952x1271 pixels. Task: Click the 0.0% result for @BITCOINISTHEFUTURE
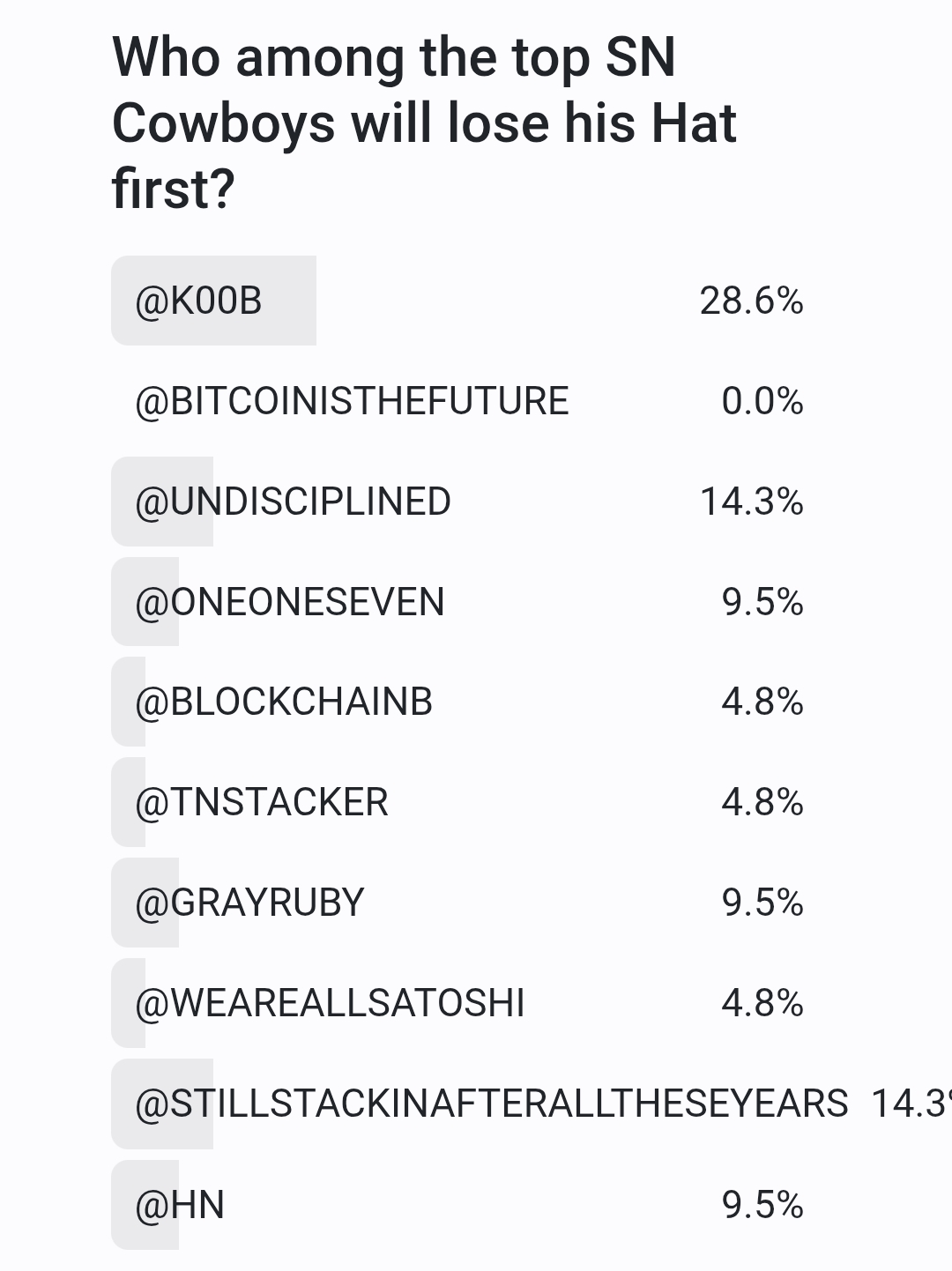[x=762, y=402]
